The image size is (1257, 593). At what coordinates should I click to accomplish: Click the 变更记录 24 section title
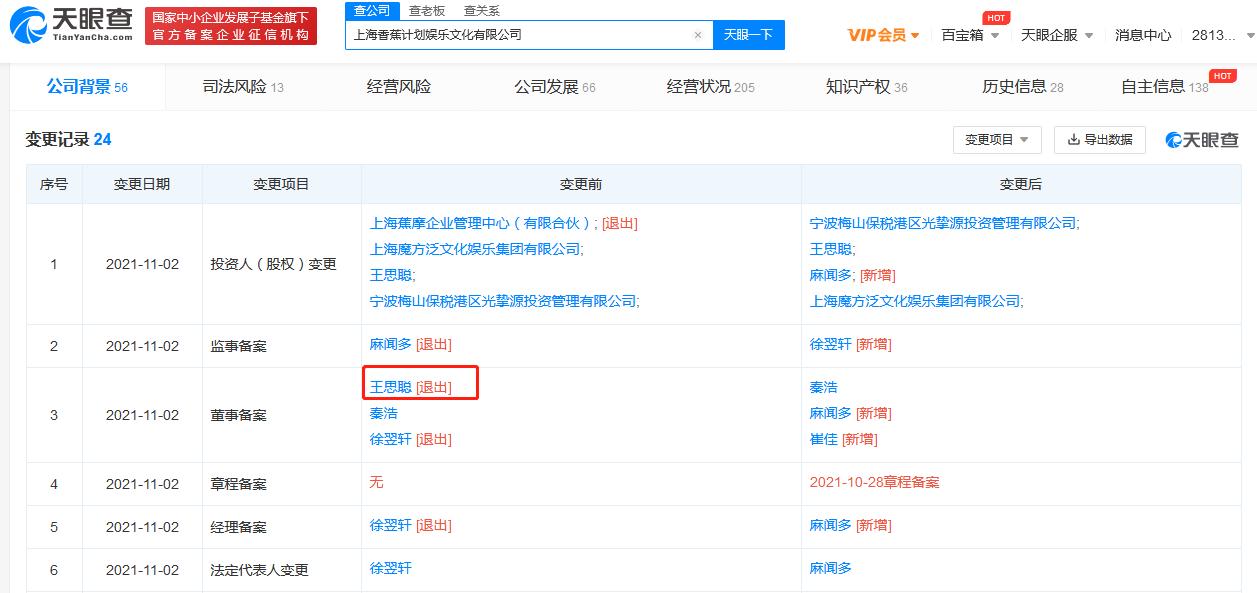tap(69, 140)
